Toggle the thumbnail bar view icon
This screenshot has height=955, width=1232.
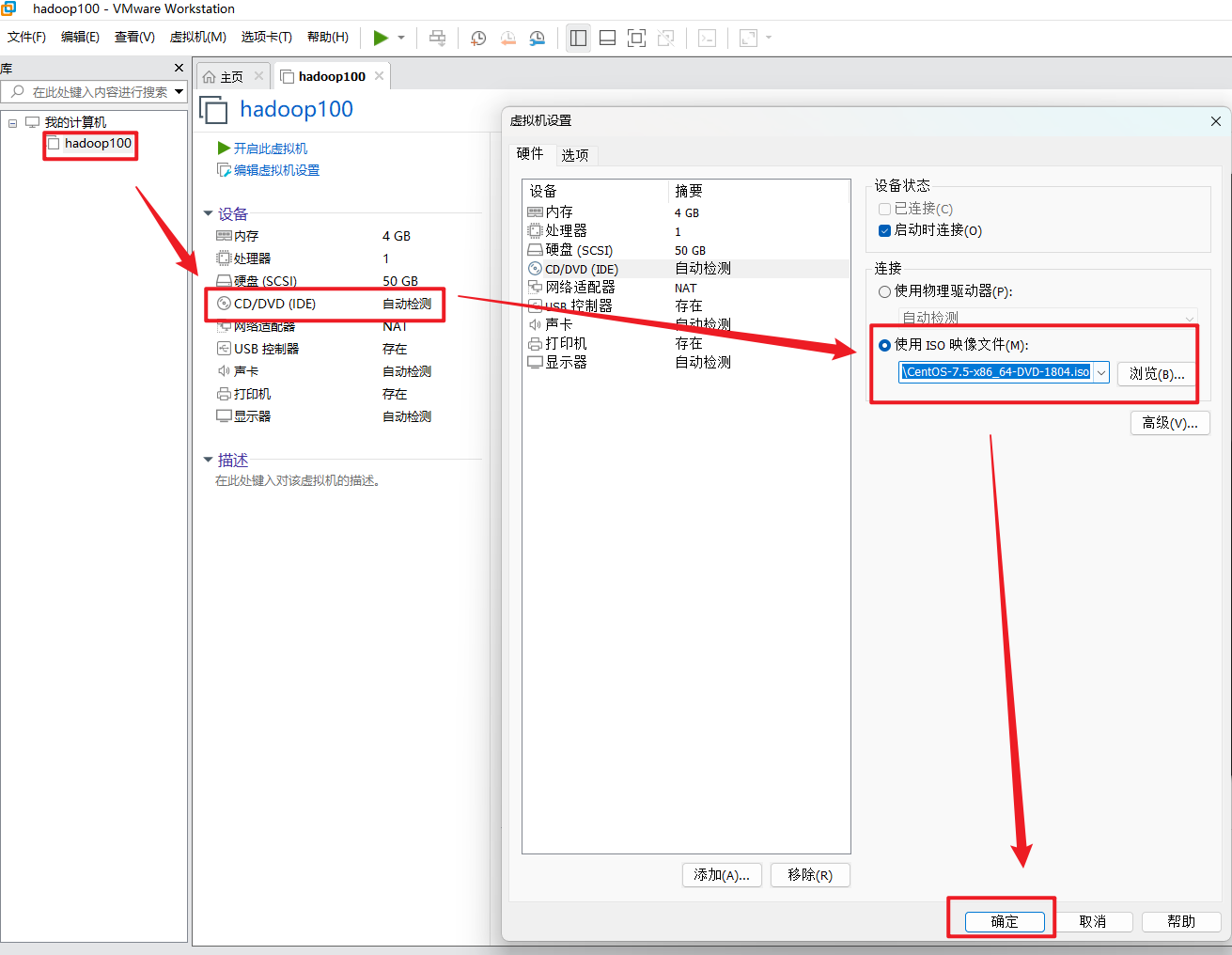607,38
